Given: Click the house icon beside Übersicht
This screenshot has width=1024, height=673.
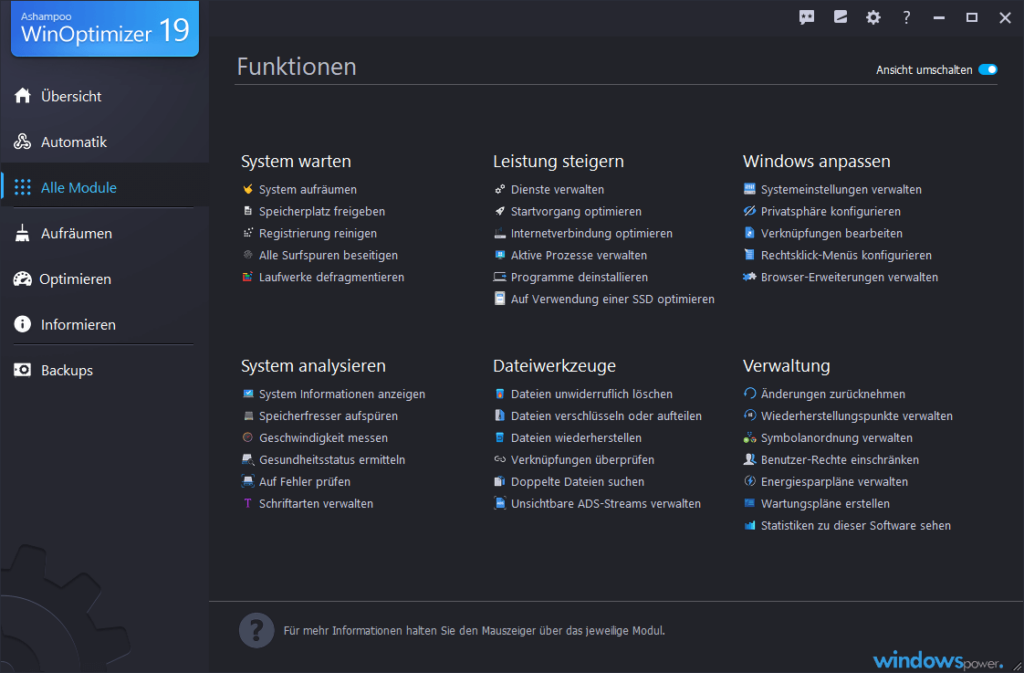Looking at the screenshot, I should pos(22,96).
